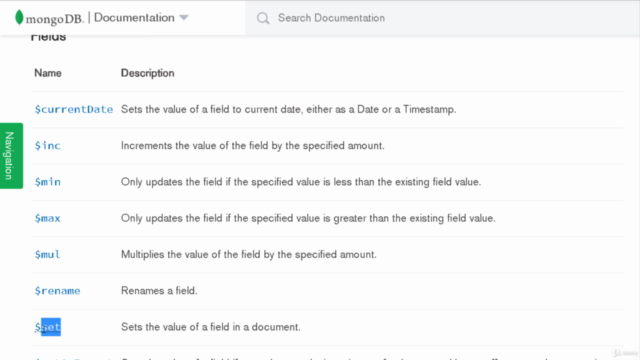Open the $inc operator link
The height and width of the screenshot is (360, 640).
tap(47, 146)
